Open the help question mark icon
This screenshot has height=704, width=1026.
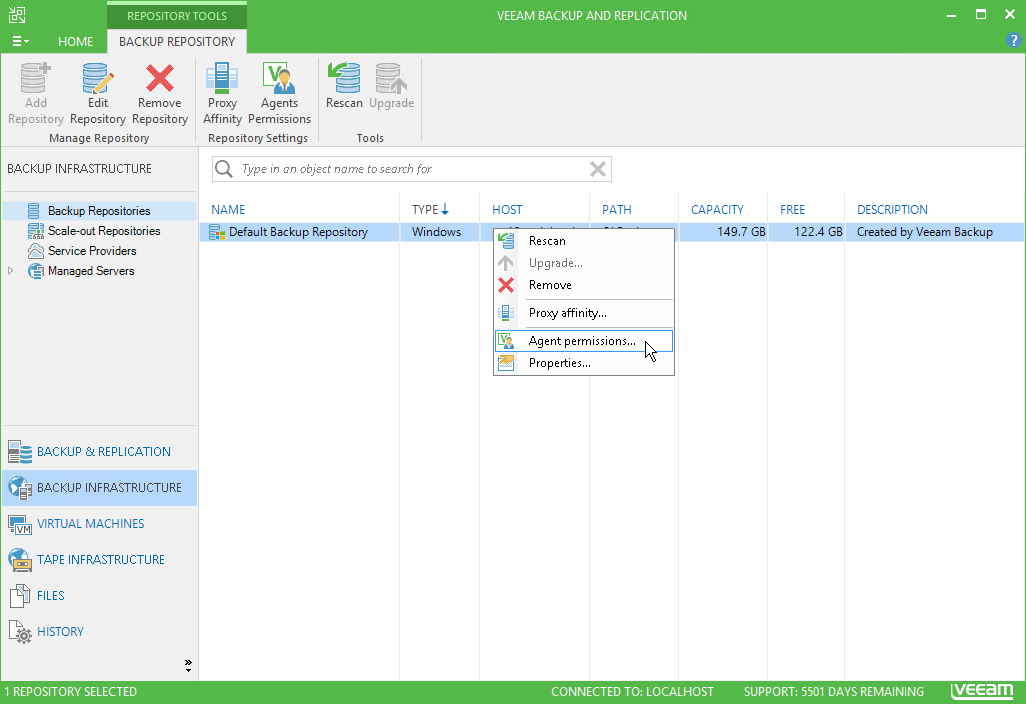coord(1013,41)
